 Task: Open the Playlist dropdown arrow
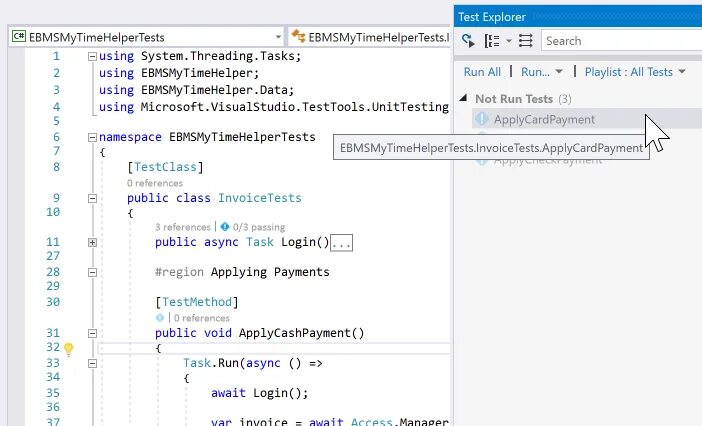(x=682, y=72)
